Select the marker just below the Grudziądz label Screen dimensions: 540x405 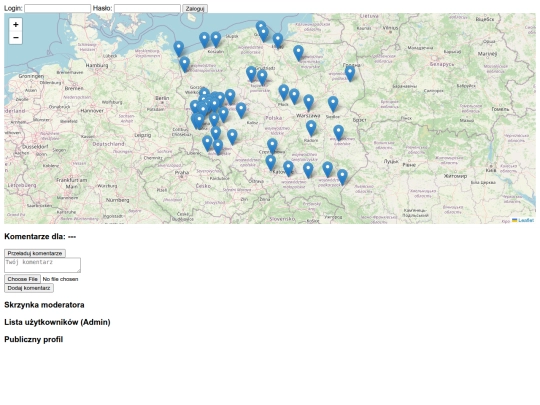pyautogui.click(x=262, y=78)
